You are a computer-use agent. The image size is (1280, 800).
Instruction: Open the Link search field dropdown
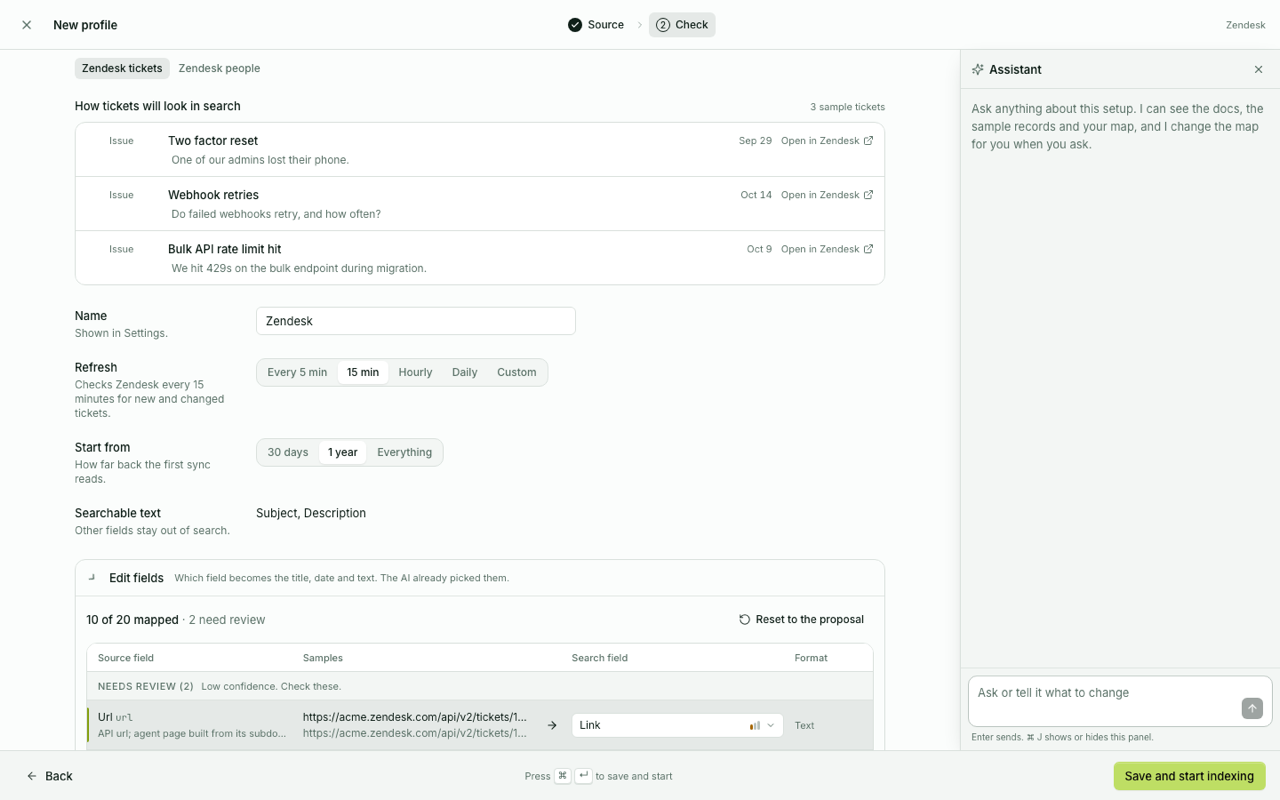(x=677, y=726)
